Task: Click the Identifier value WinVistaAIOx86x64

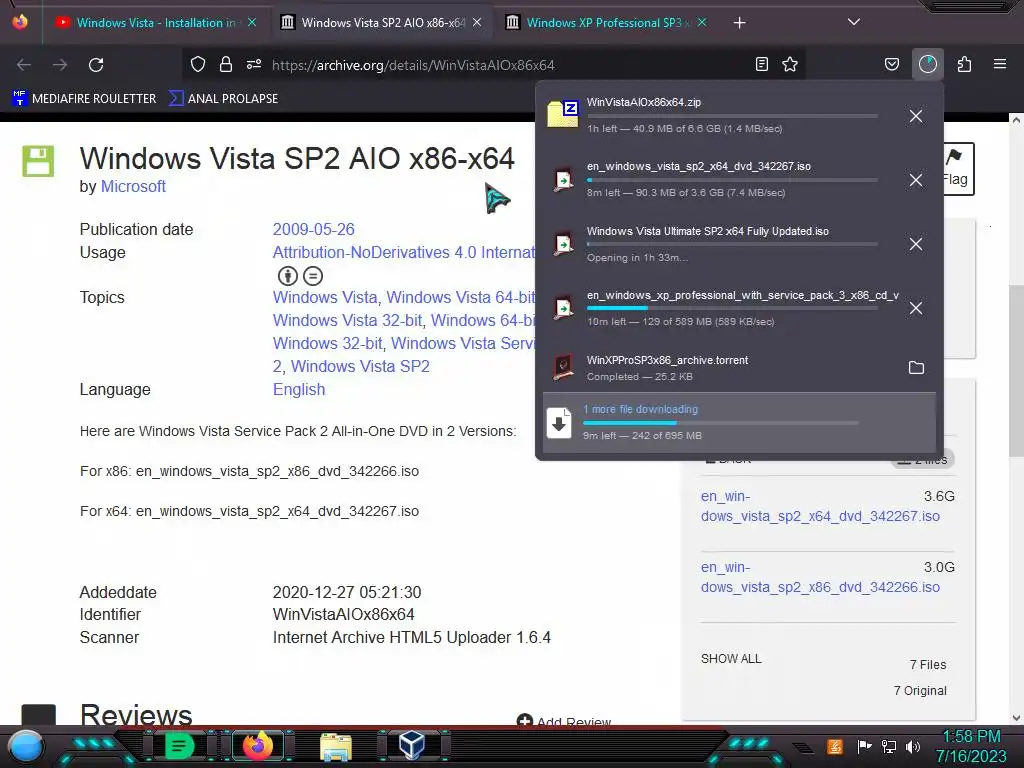Action: [x=344, y=615]
